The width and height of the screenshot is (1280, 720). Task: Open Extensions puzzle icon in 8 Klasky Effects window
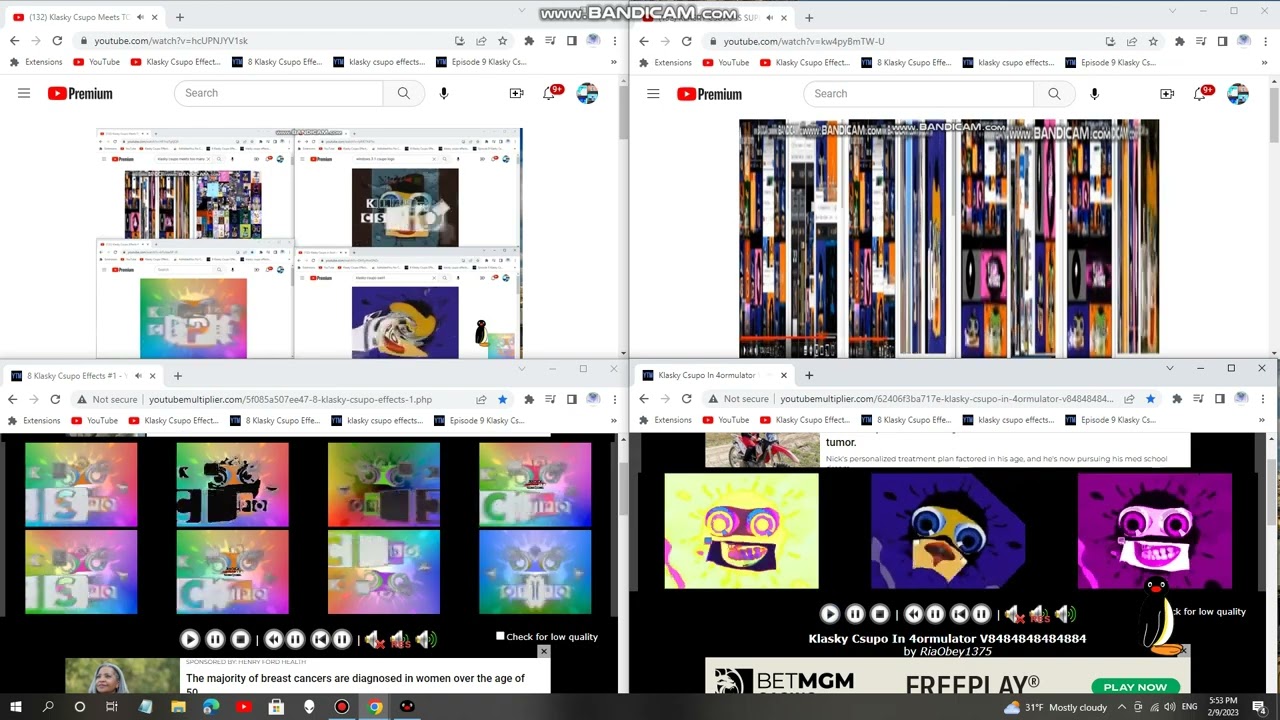coord(528,399)
